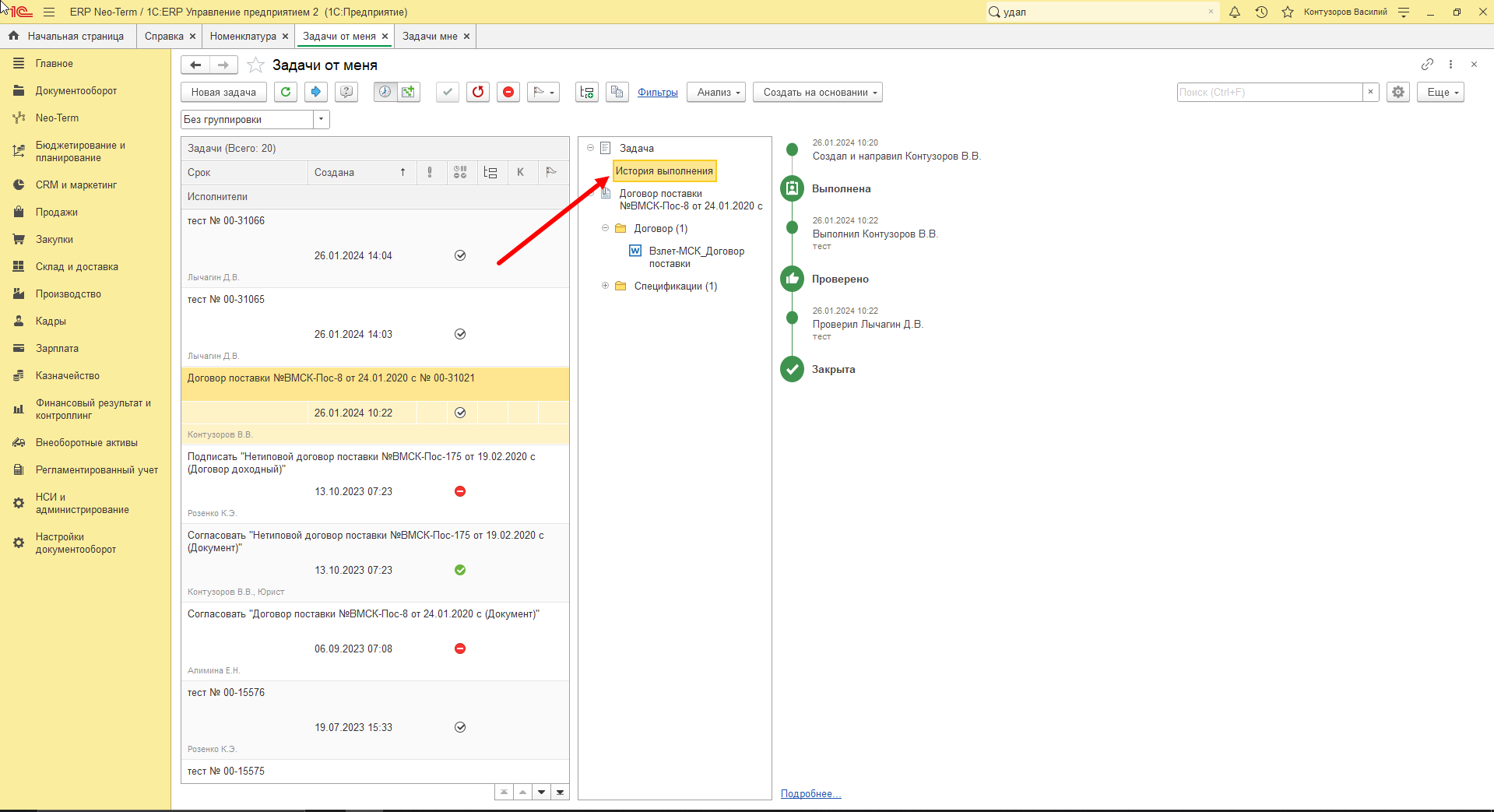Open the Казначейство sidebar section

tap(68, 375)
